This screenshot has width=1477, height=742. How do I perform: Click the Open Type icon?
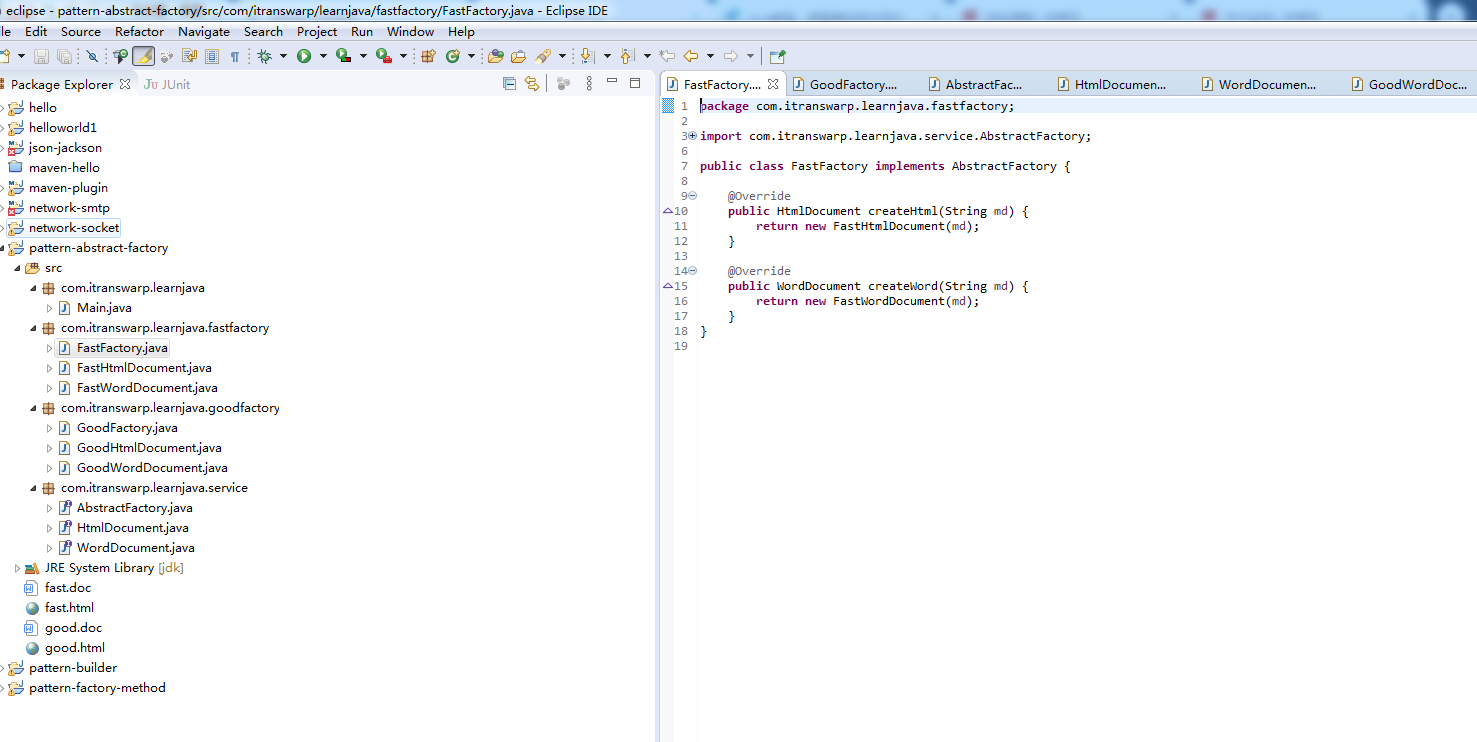pyautogui.click(x=495, y=56)
